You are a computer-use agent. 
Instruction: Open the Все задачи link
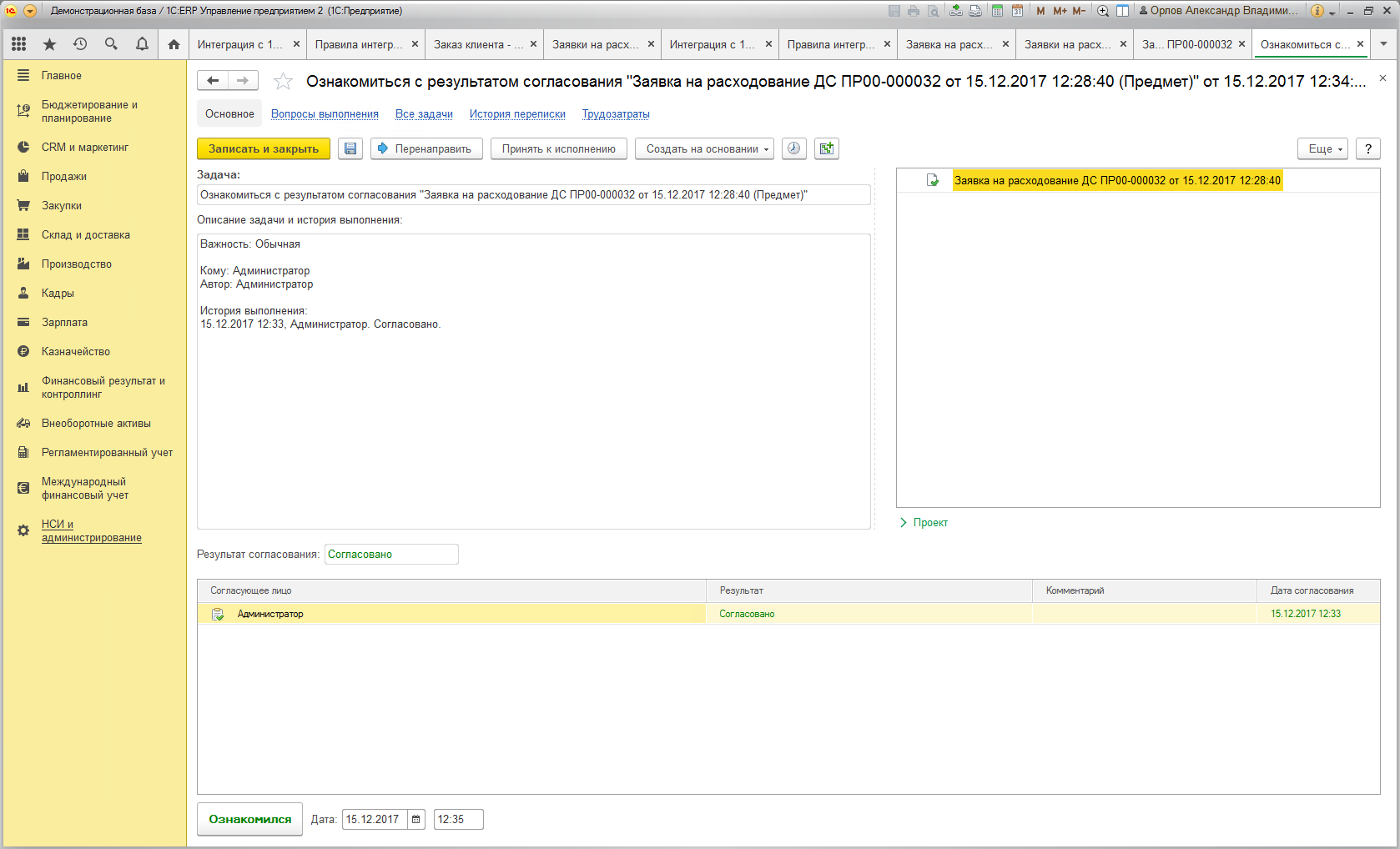click(x=424, y=114)
